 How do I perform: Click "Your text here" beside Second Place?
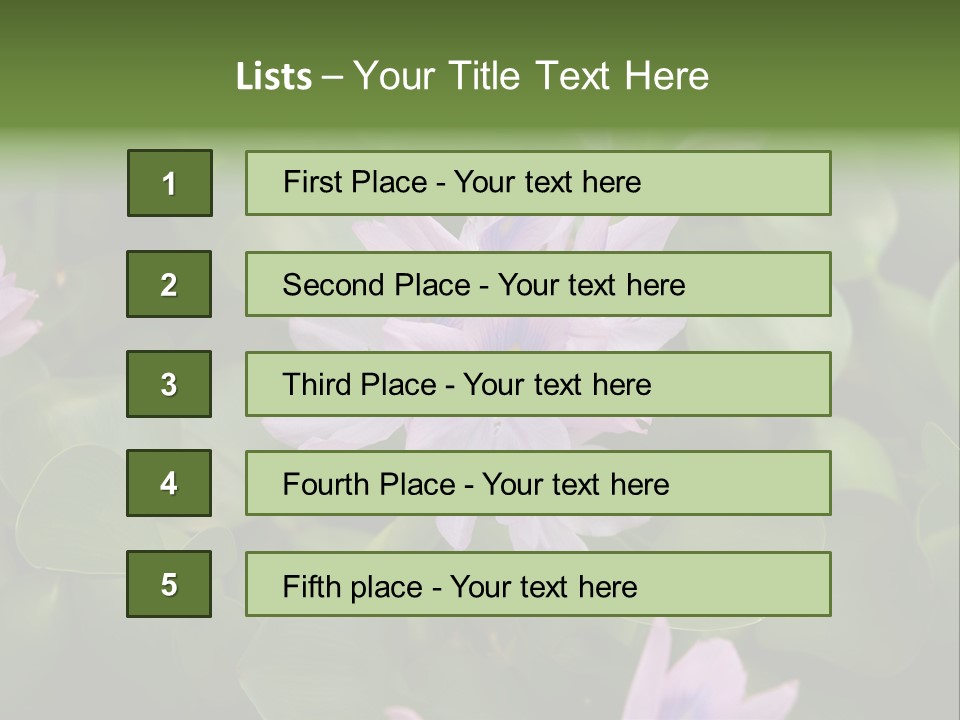point(591,285)
